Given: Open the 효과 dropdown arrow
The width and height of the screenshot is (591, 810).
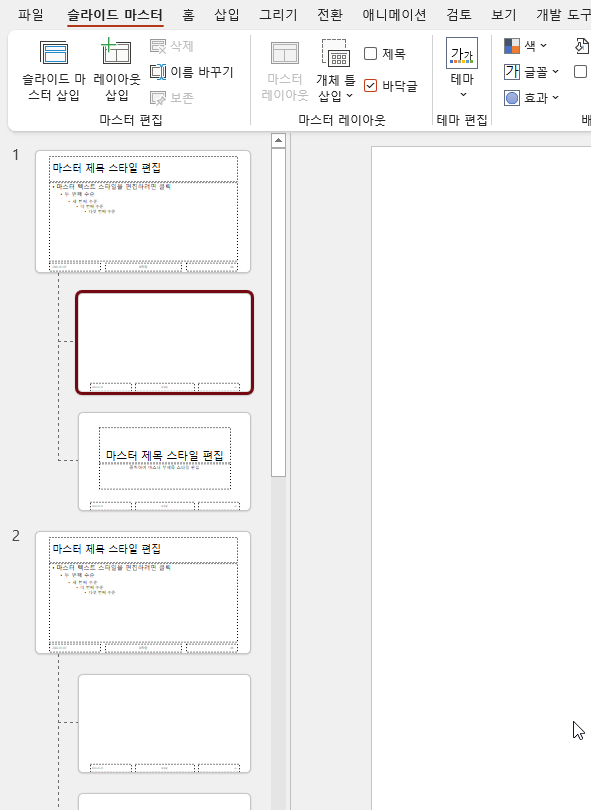Looking at the screenshot, I should (555, 98).
